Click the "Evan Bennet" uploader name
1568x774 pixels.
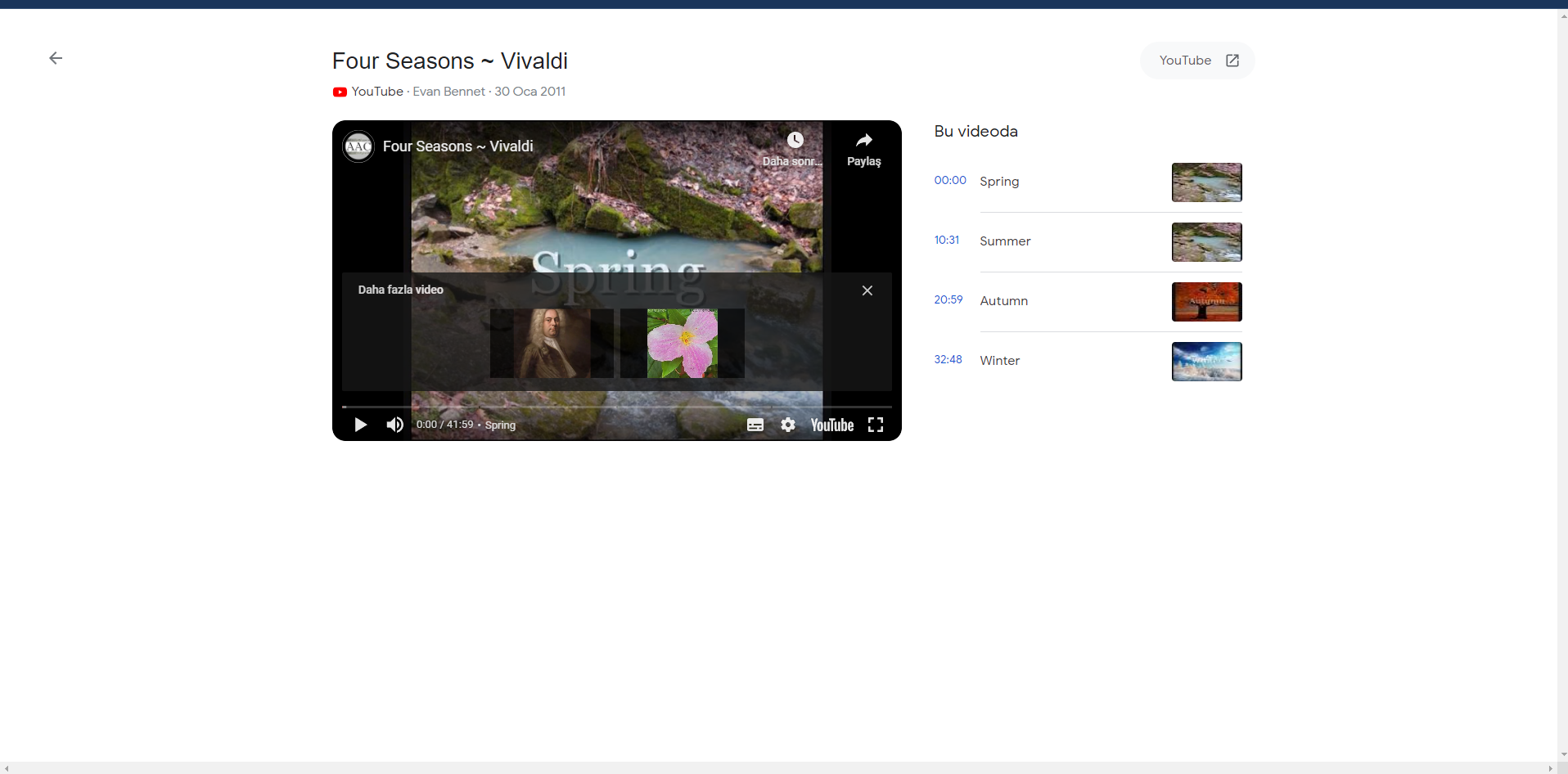(x=448, y=92)
